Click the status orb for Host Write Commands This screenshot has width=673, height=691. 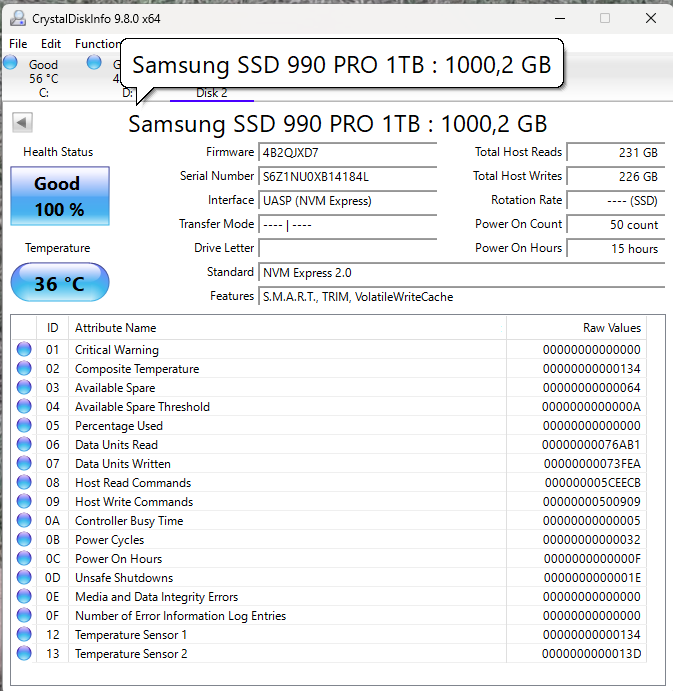24,502
